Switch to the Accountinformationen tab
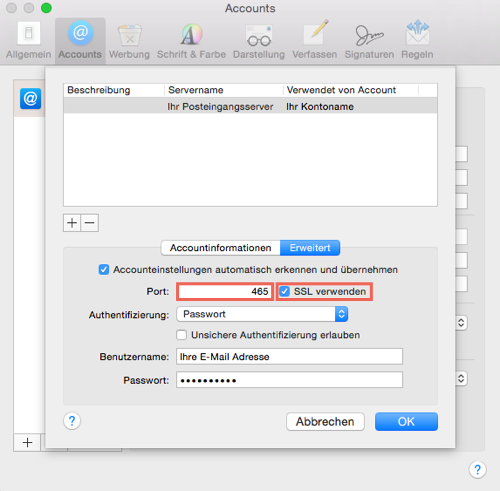Screen dimensions: 500x491 pyautogui.click(x=220, y=248)
